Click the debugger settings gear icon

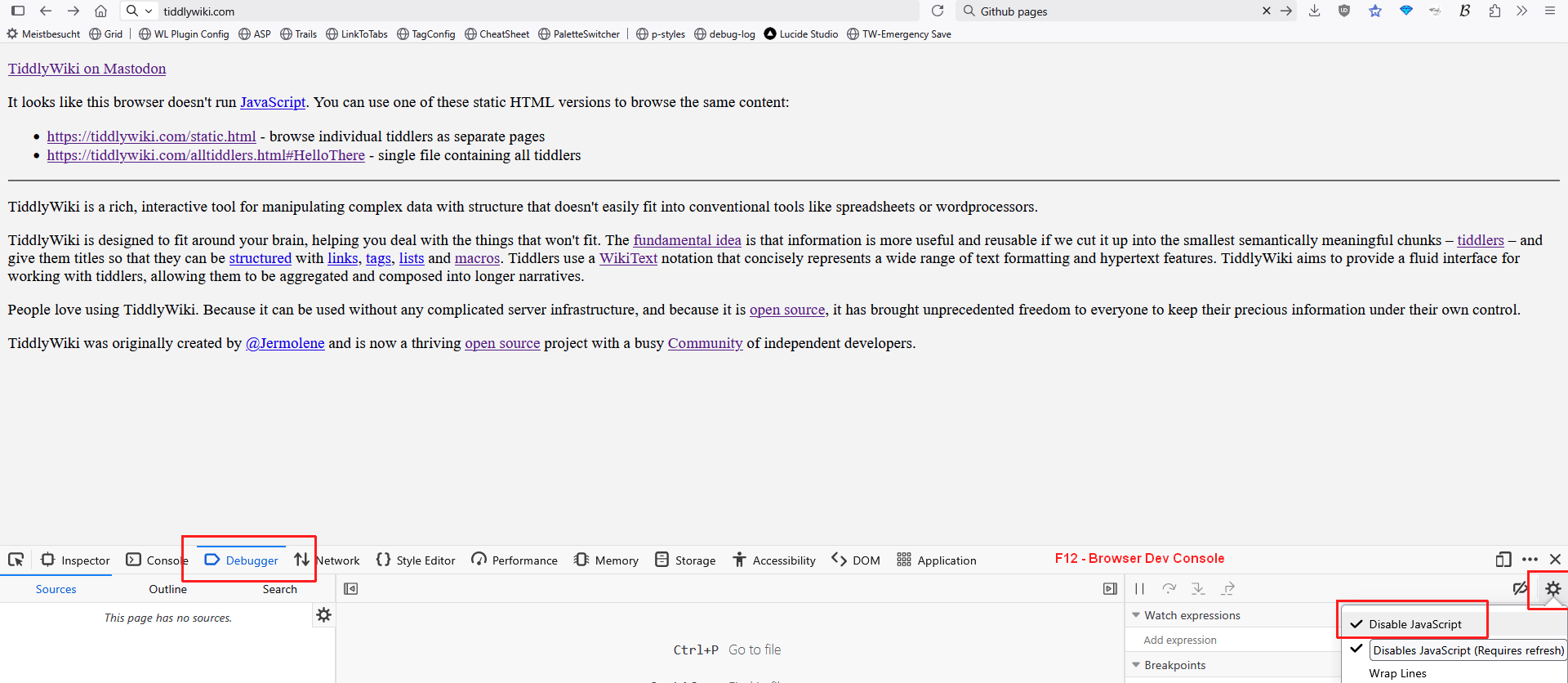coord(1552,588)
